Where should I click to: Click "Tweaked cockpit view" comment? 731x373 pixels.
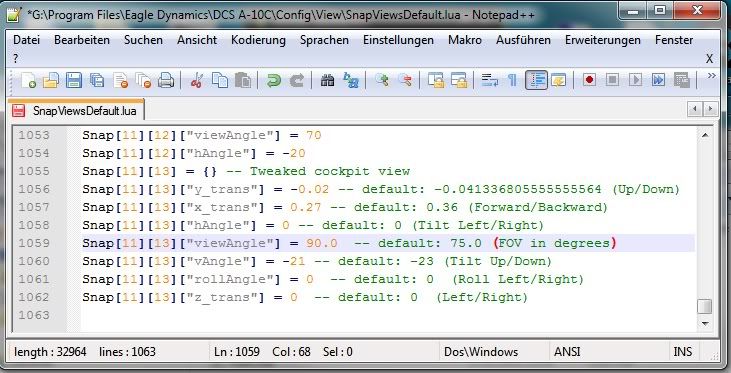(x=329, y=171)
